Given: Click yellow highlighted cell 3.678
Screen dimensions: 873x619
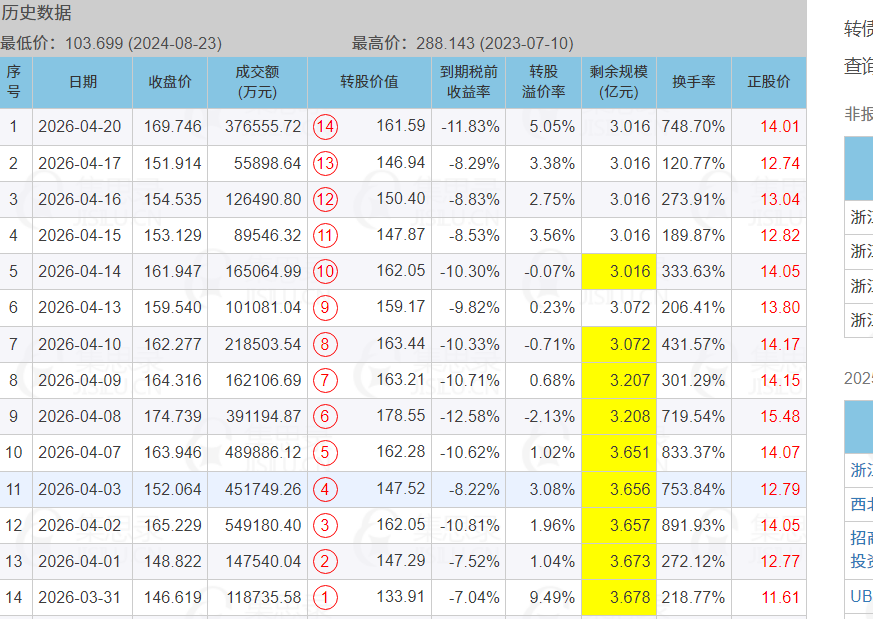Looking at the screenshot, I should click(x=618, y=598).
